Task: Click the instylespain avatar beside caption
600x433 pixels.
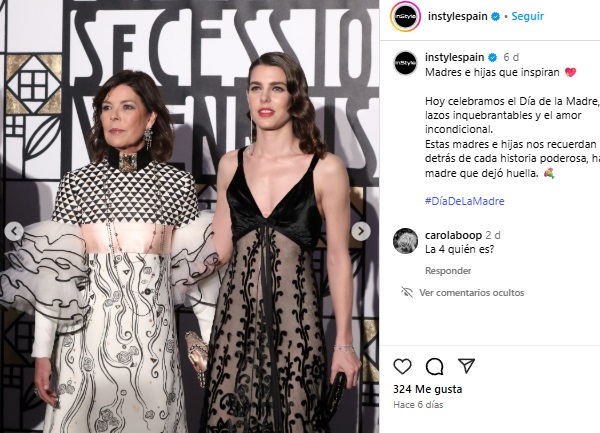Action: point(405,62)
